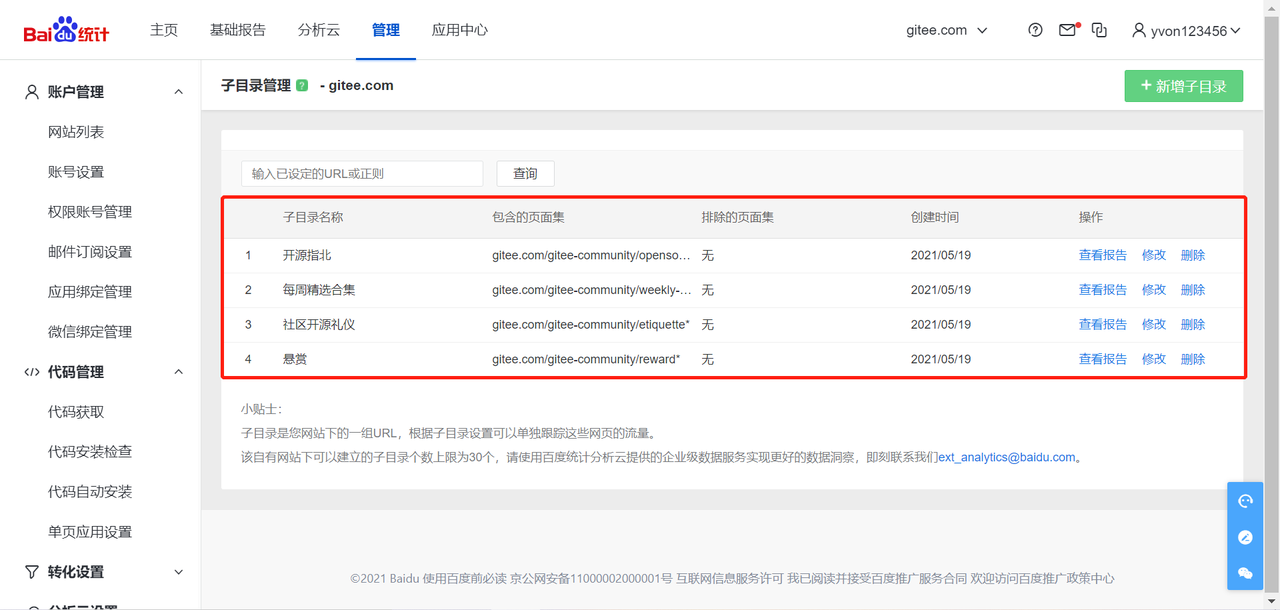Viewport: 1280px width, 610px height.
Task: Click the 包含的页面集 column header
Action: pos(528,217)
